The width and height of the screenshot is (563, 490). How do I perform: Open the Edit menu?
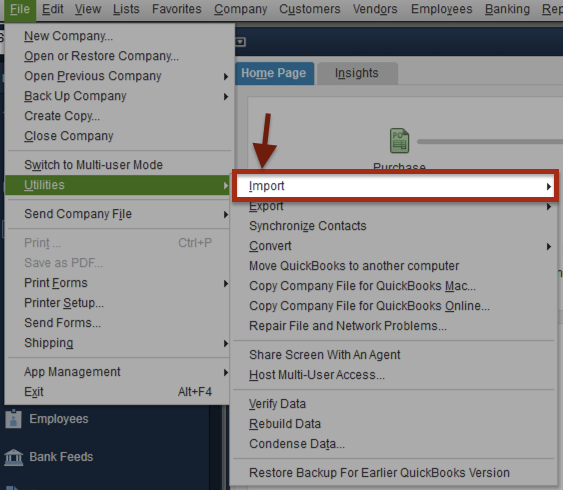click(x=52, y=9)
